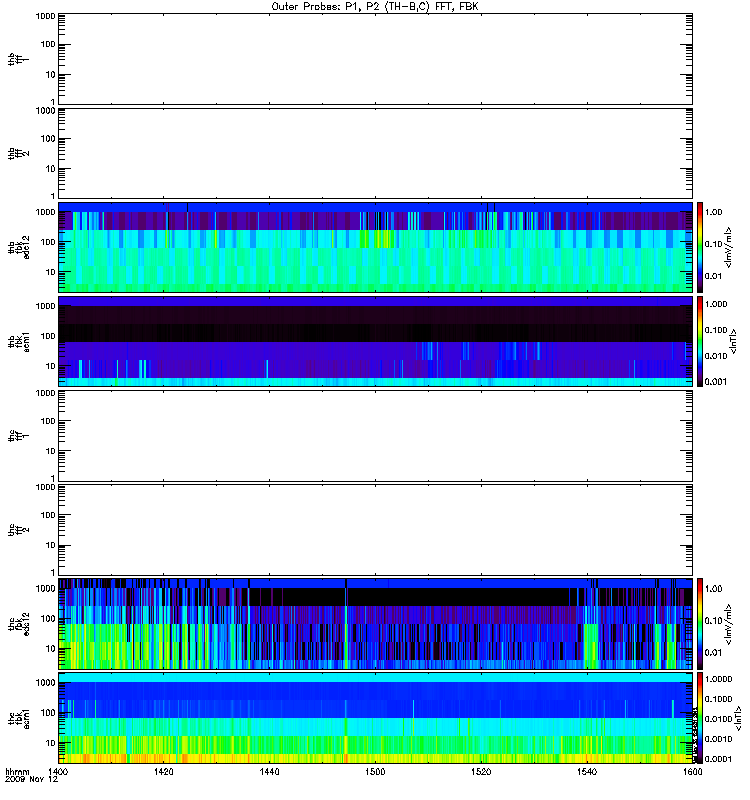750x800 pixels.
Task: Click the thb fbk scm1 color bar
Action: 700,341
